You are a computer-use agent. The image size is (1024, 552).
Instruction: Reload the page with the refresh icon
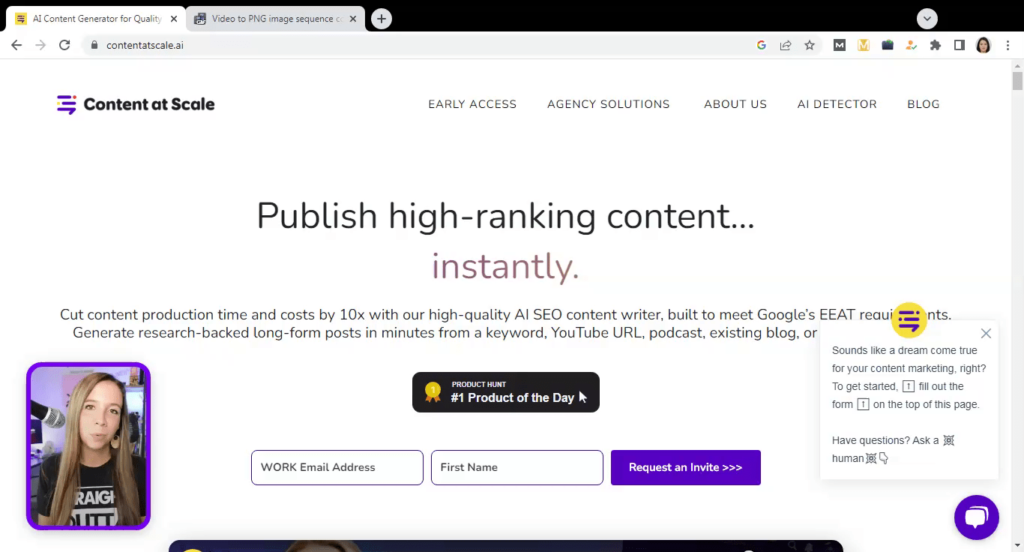click(64, 45)
